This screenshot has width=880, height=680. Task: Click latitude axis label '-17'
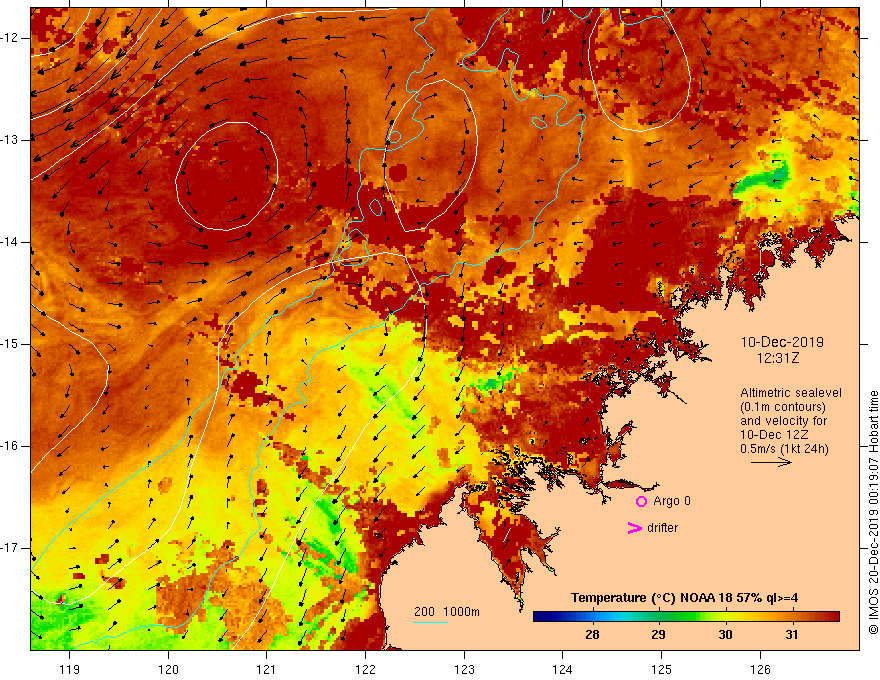point(10,548)
